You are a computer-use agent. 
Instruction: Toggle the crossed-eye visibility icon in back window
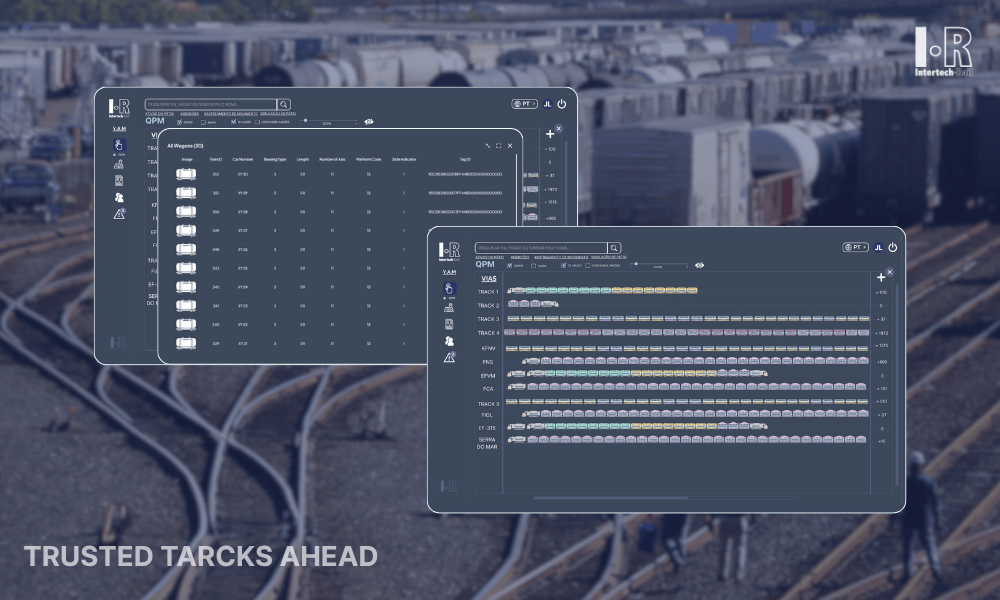pos(369,122)
